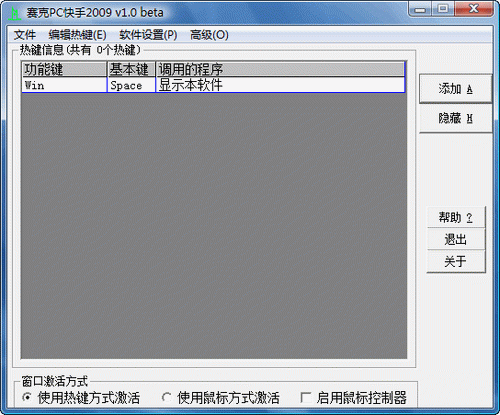Click the 隐藏 H button

pyautogui.click(x=455, y=118)
